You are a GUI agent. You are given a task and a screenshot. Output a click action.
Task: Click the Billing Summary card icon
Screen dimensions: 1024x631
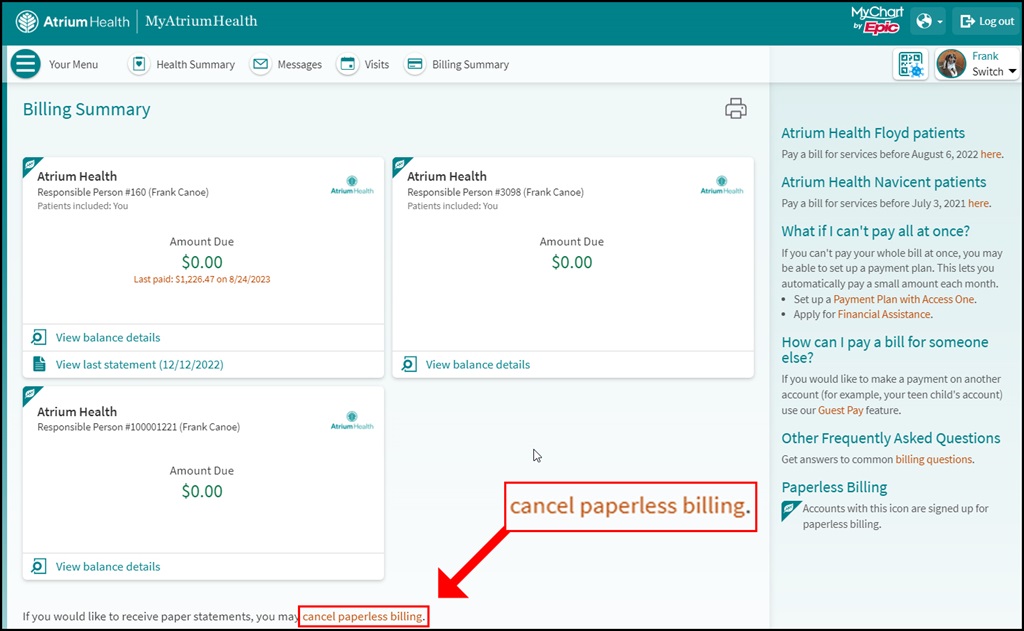pyautogui.click(x=415, y=64)
